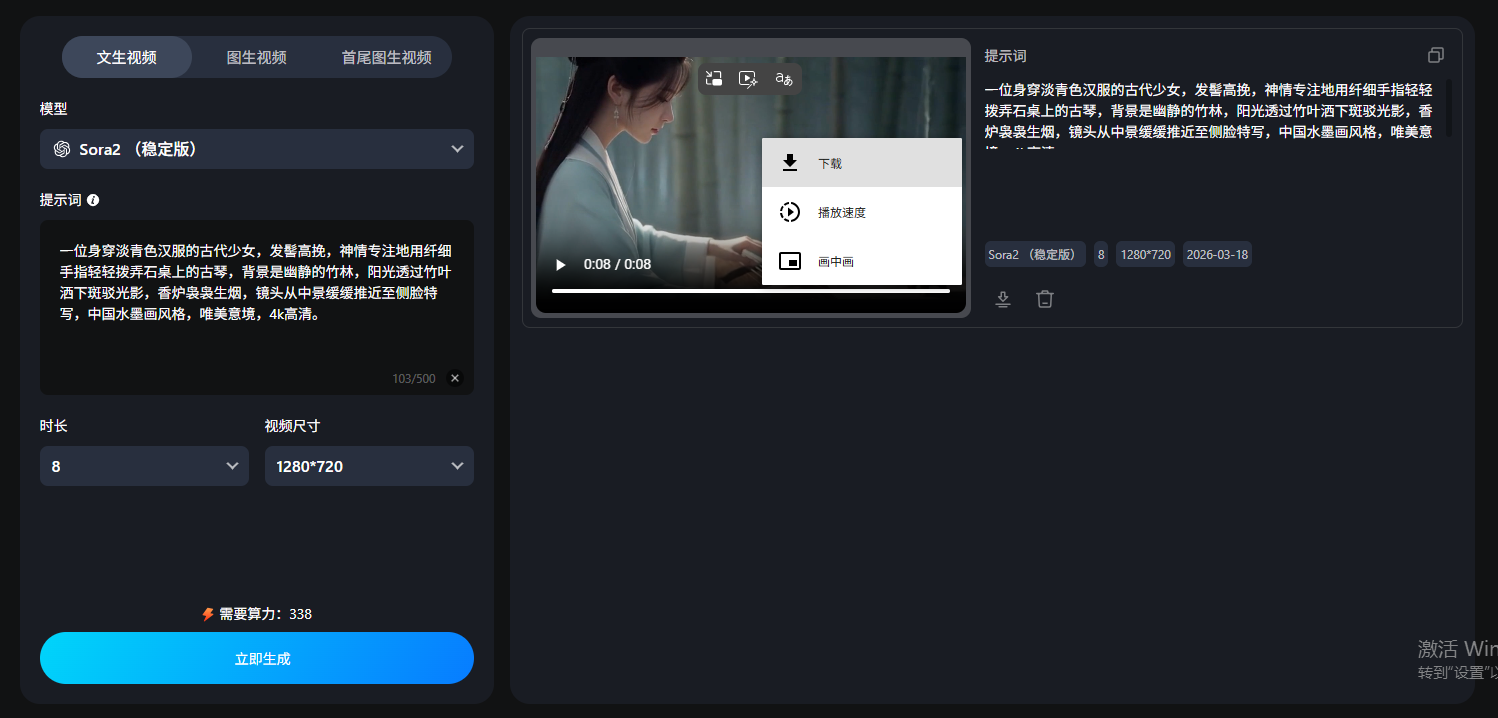
Task: Play the generated video
Action: click(561, 265)
